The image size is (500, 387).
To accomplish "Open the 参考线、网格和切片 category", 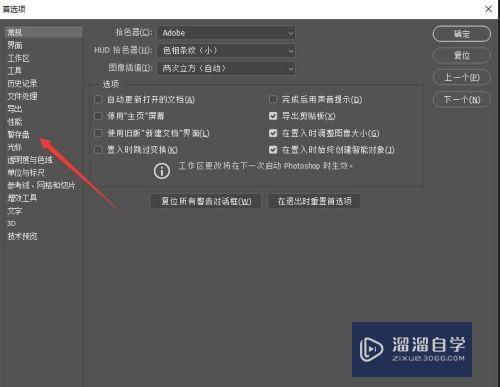I will pos(41,185).
